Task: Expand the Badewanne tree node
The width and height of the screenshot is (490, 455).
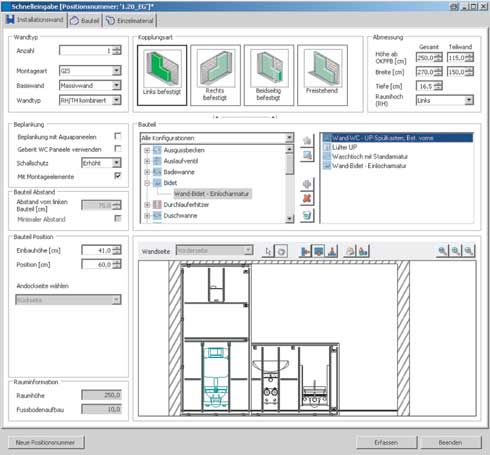Action: pos(147,172)
